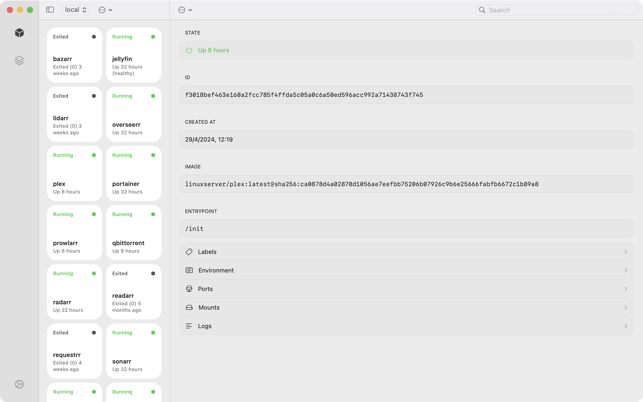Image resolution: width=643 pixels, height=402 pixels.
Task: Click the 'Up 8 hours' state text
Action: (x=213, y=50)
